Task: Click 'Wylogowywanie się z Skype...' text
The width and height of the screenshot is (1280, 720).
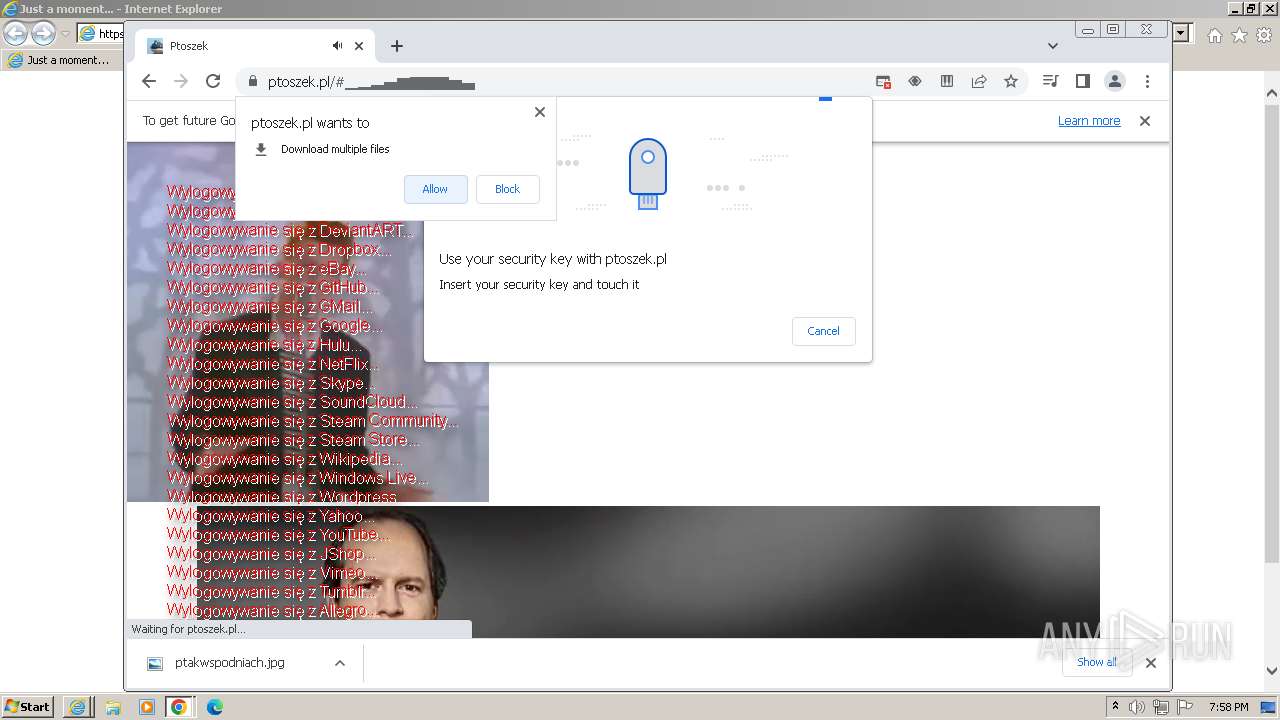Action: pos(271,383)
